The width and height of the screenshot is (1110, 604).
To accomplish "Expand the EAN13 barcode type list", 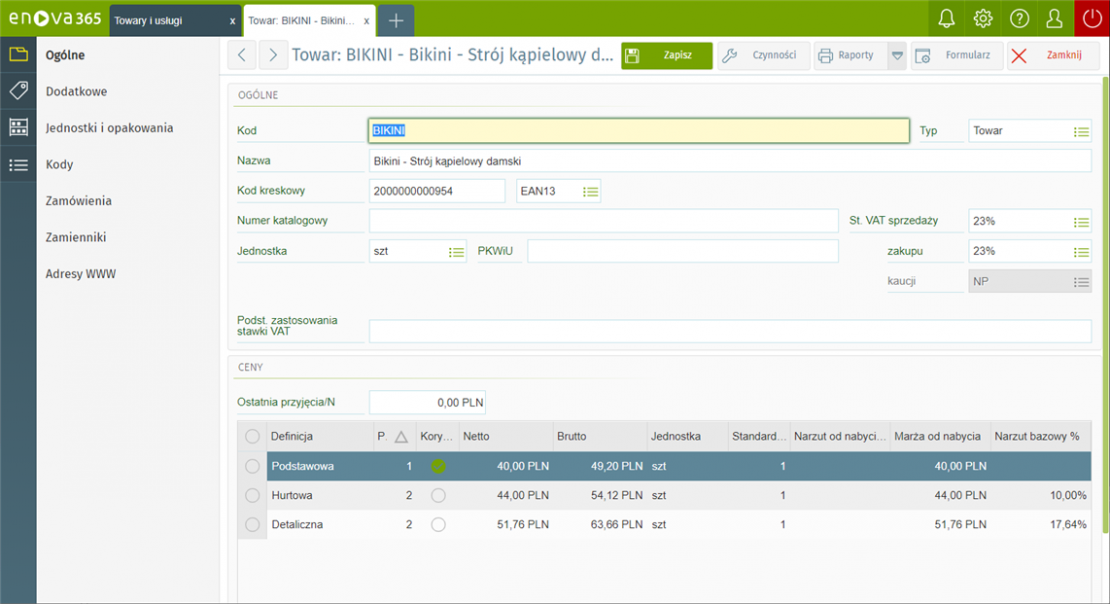I will [591, 191].
